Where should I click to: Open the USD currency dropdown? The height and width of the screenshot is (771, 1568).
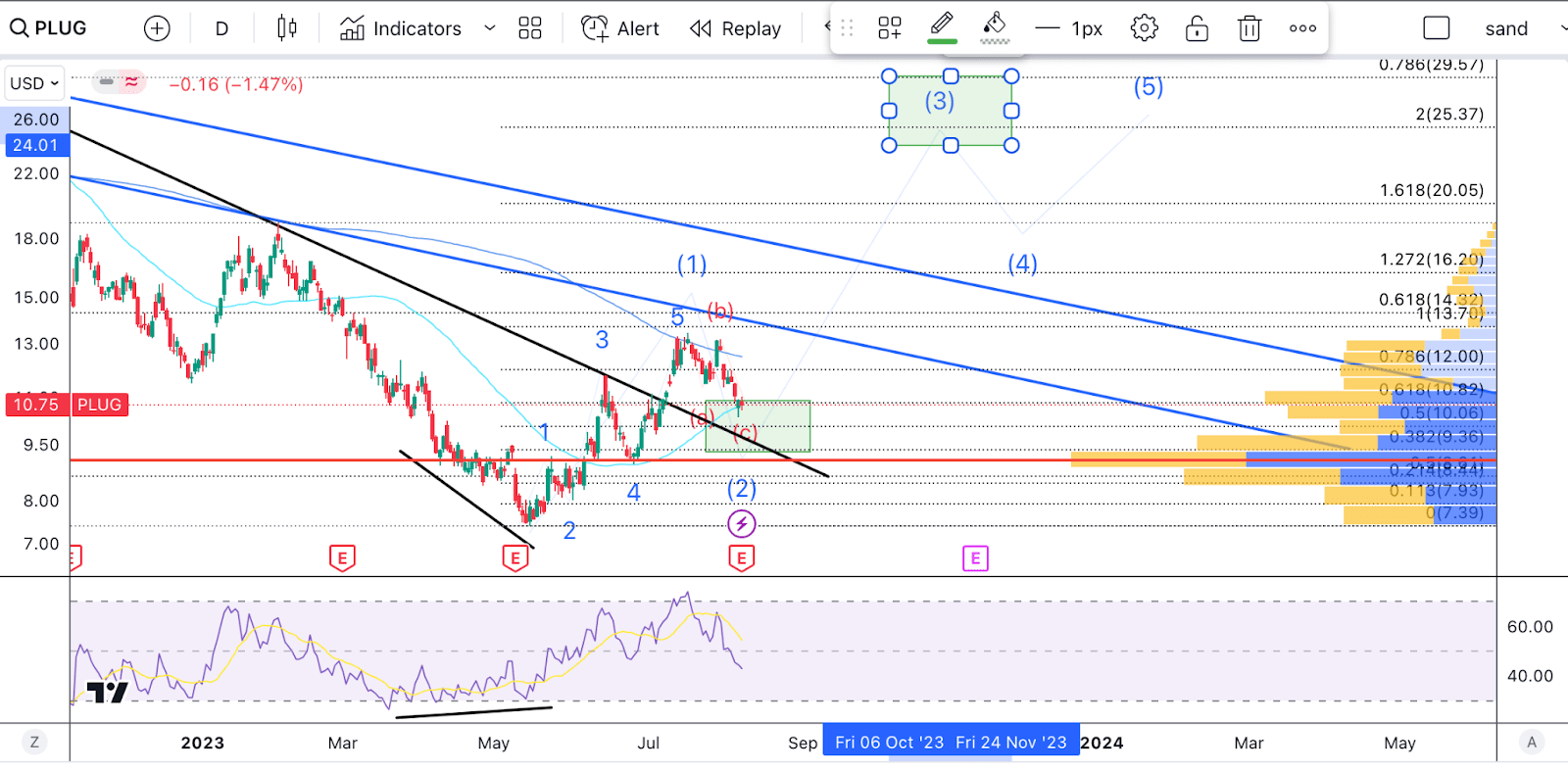[34, 83]
